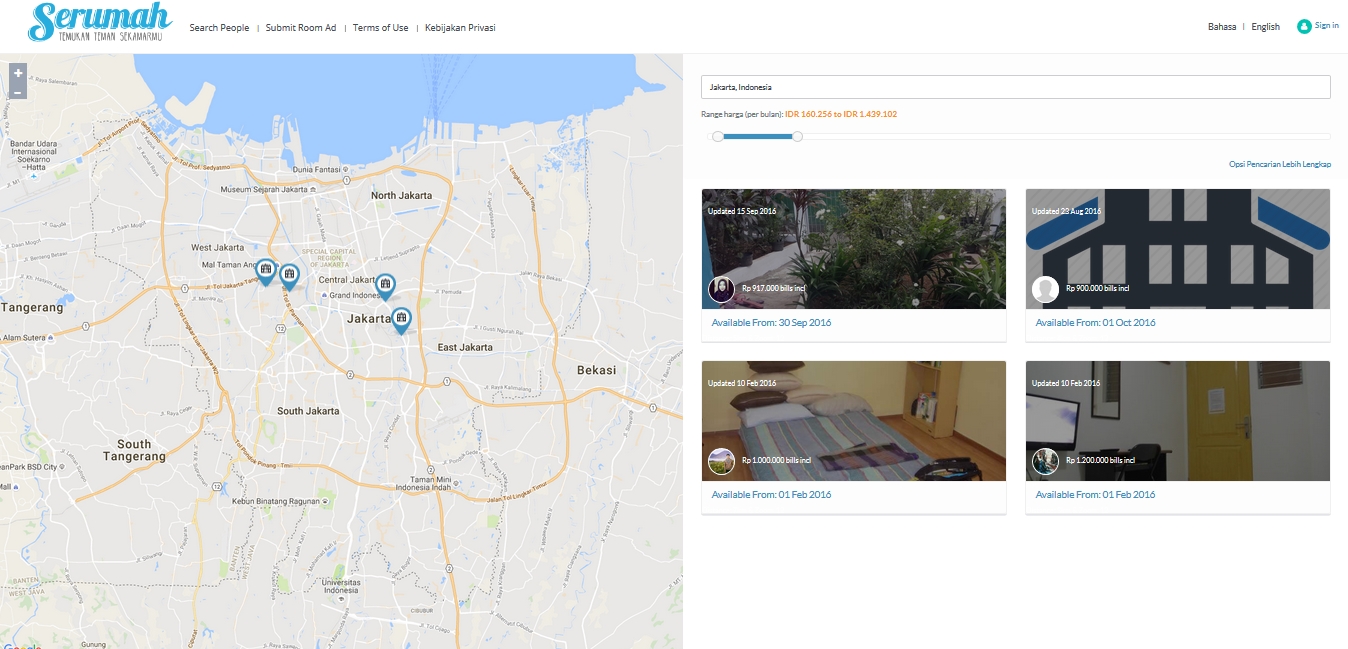Click avatar on Rp 1.000.000 listing
The width and height of the screenshot is (1348, 649).
(721, 461)
